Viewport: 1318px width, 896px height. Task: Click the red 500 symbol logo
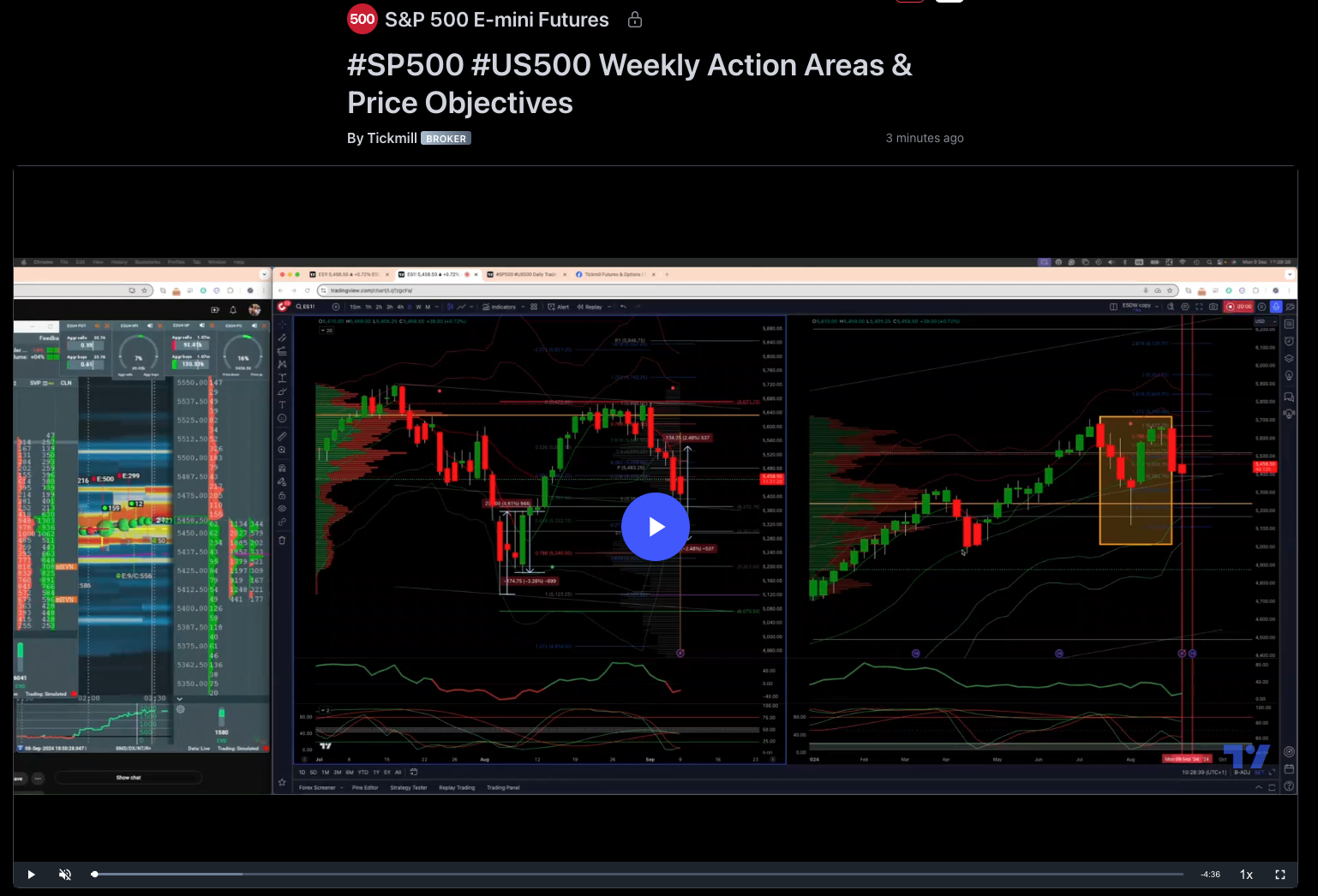[x=362, y=19]
